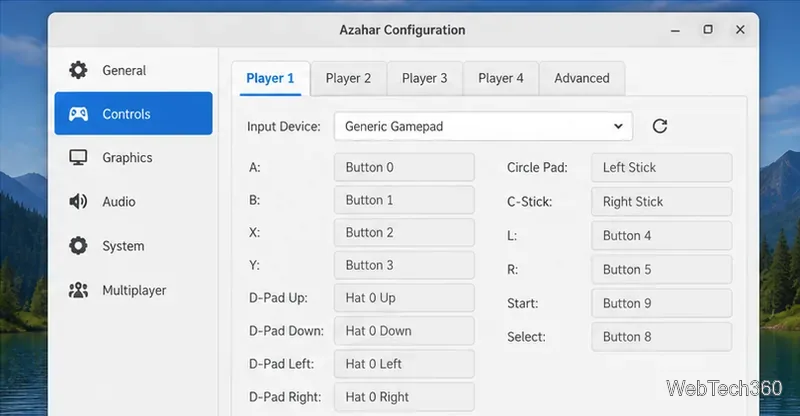The width and height of the screenshot is (800, 416).
Task: Switch to the Player 4 tab
Action: pos(501,78)
